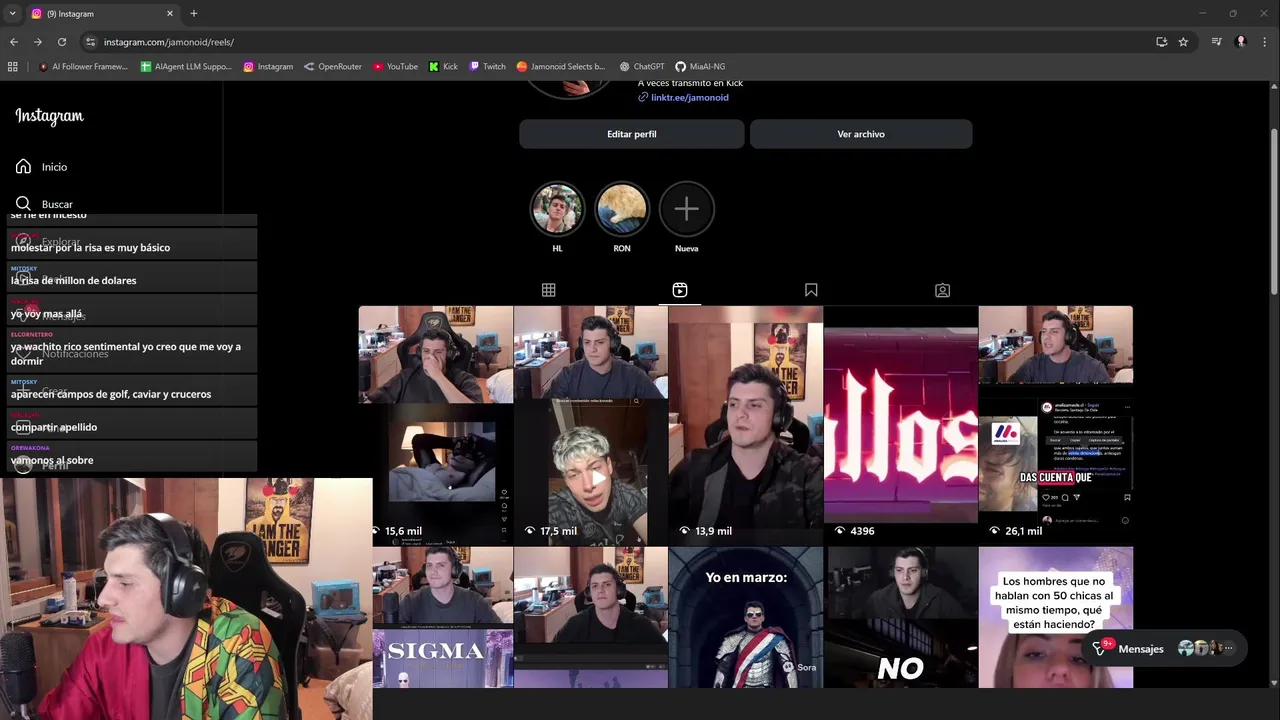Open the OpenRouter bookmark
This screenshot has height=720, width=1280.
tap(333, 67)
